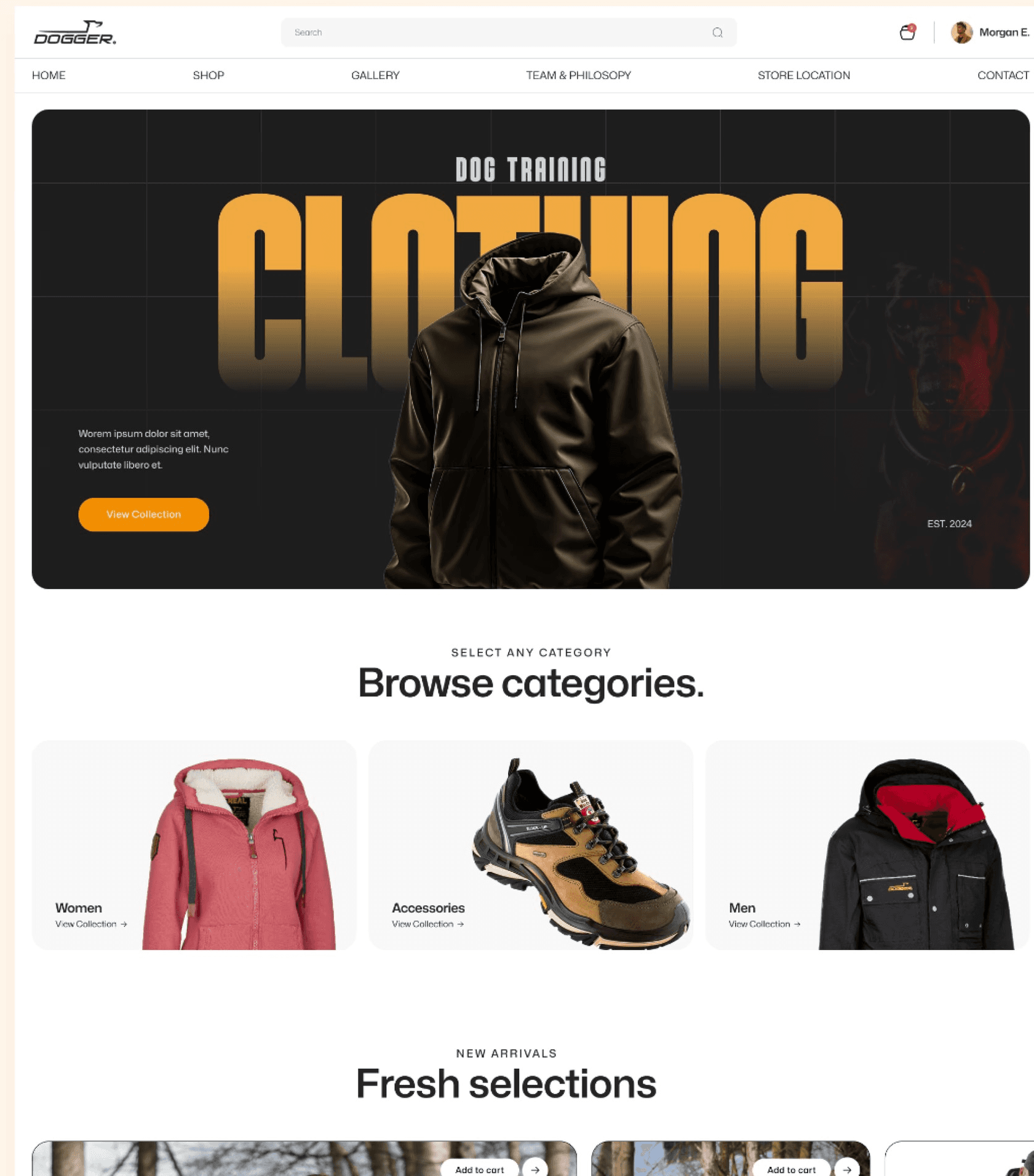Open the SHOP menu item
The height and width of the screenshot is (1176, 1034).
(x=209, y=75)
